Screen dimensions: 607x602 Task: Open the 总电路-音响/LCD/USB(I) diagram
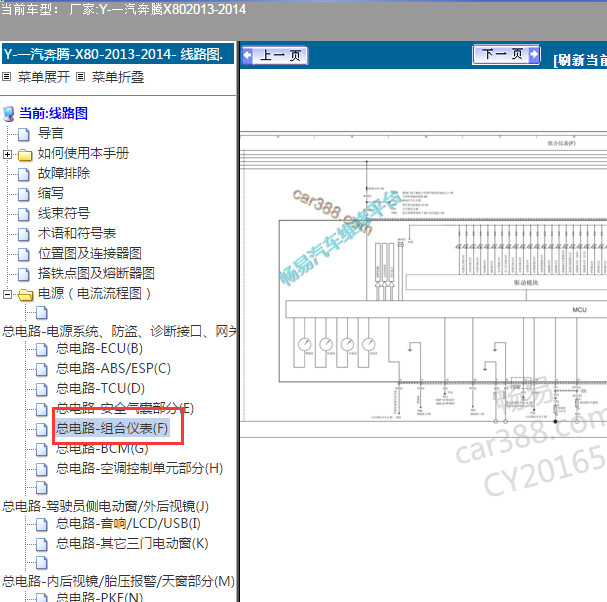128,523
